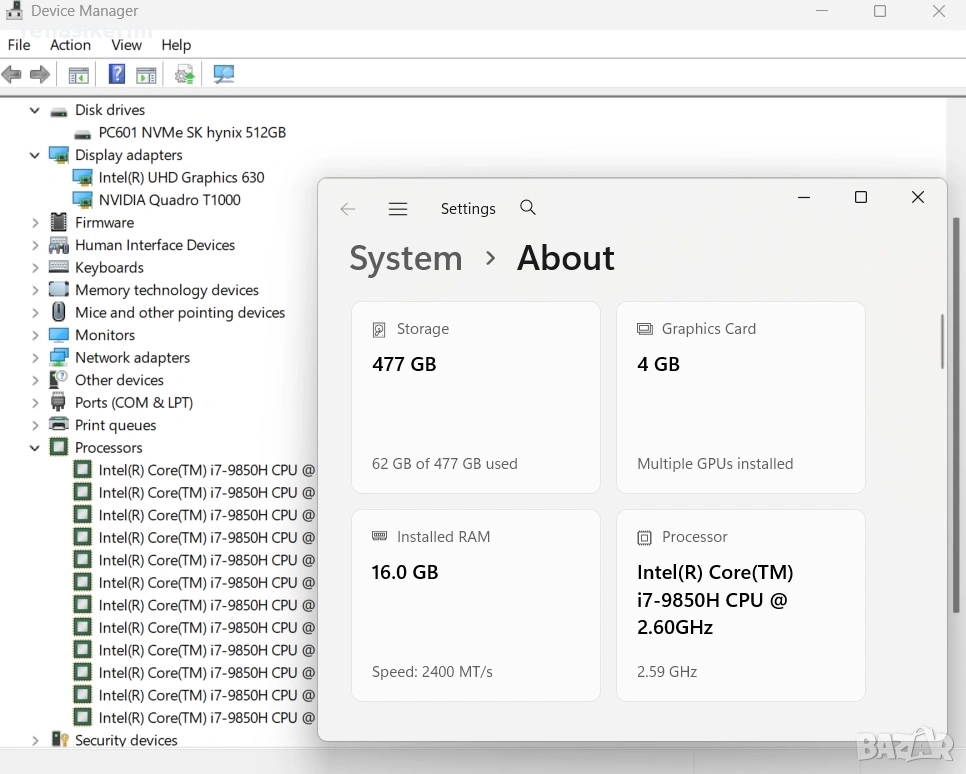Collapse the Disk drives category

(x=35, y=110)
